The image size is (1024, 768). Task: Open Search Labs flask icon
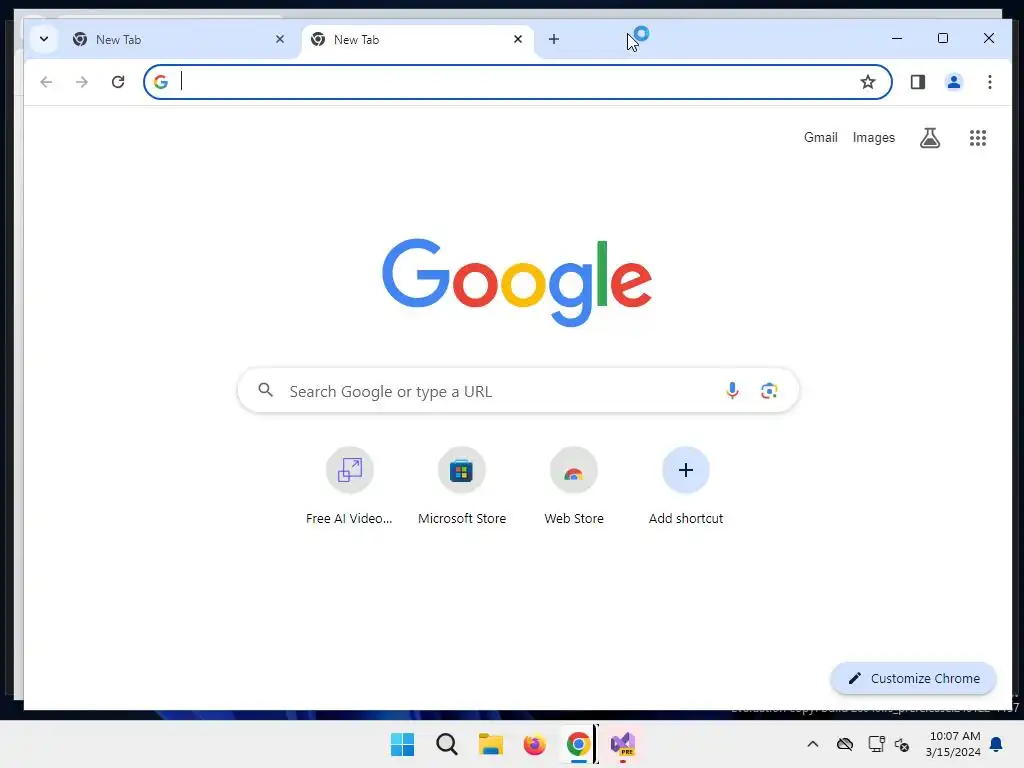click(930, 138)
